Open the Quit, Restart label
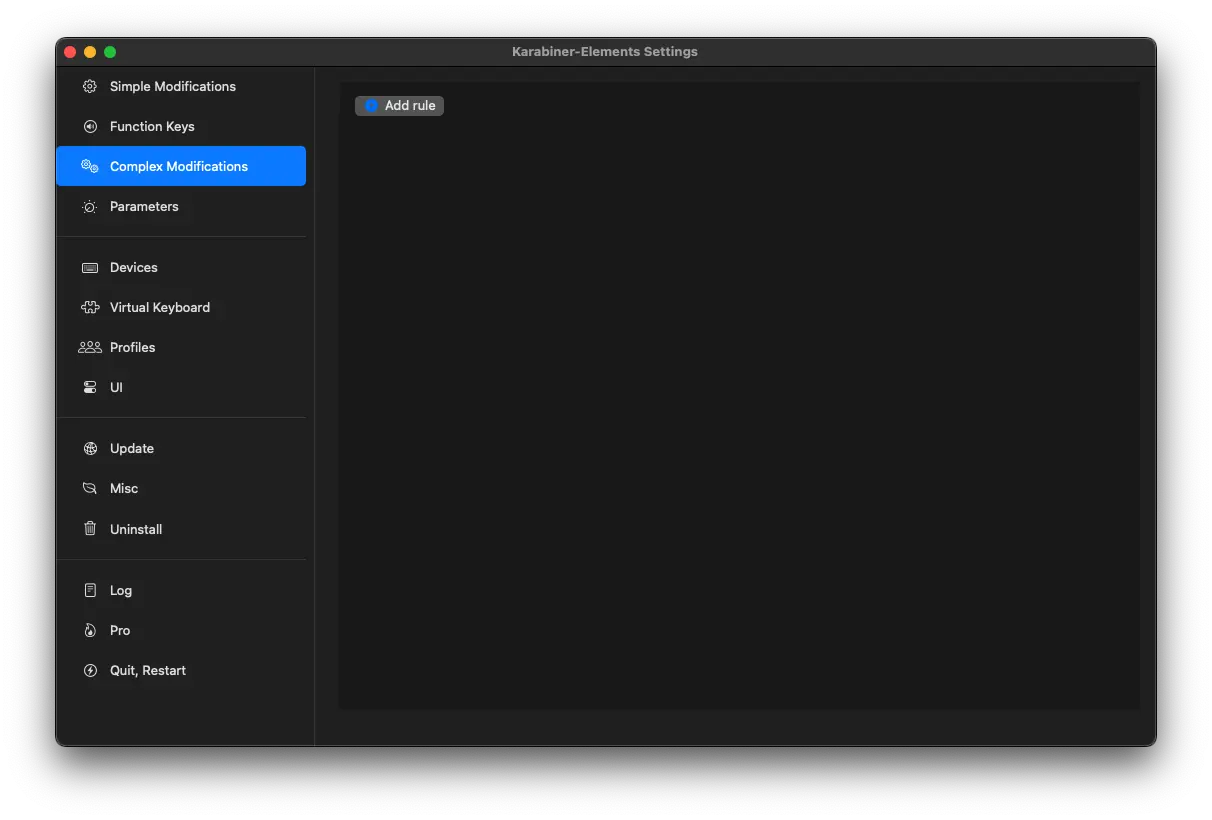The image size is (1212, 820). (x=148, y=670)
